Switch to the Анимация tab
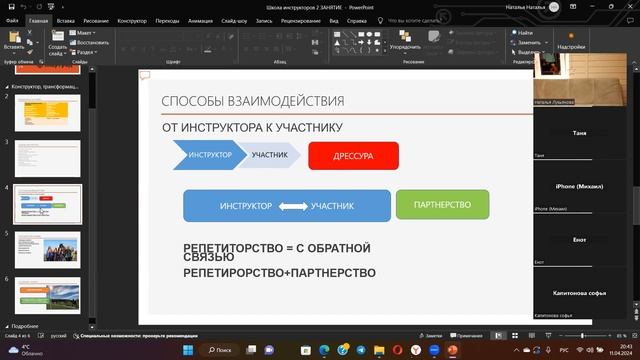 point(200,20)
